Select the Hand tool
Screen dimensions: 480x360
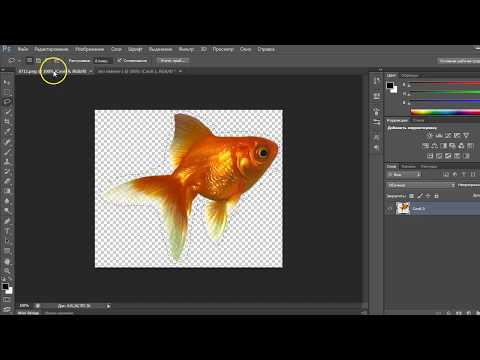tap(7, 262)
